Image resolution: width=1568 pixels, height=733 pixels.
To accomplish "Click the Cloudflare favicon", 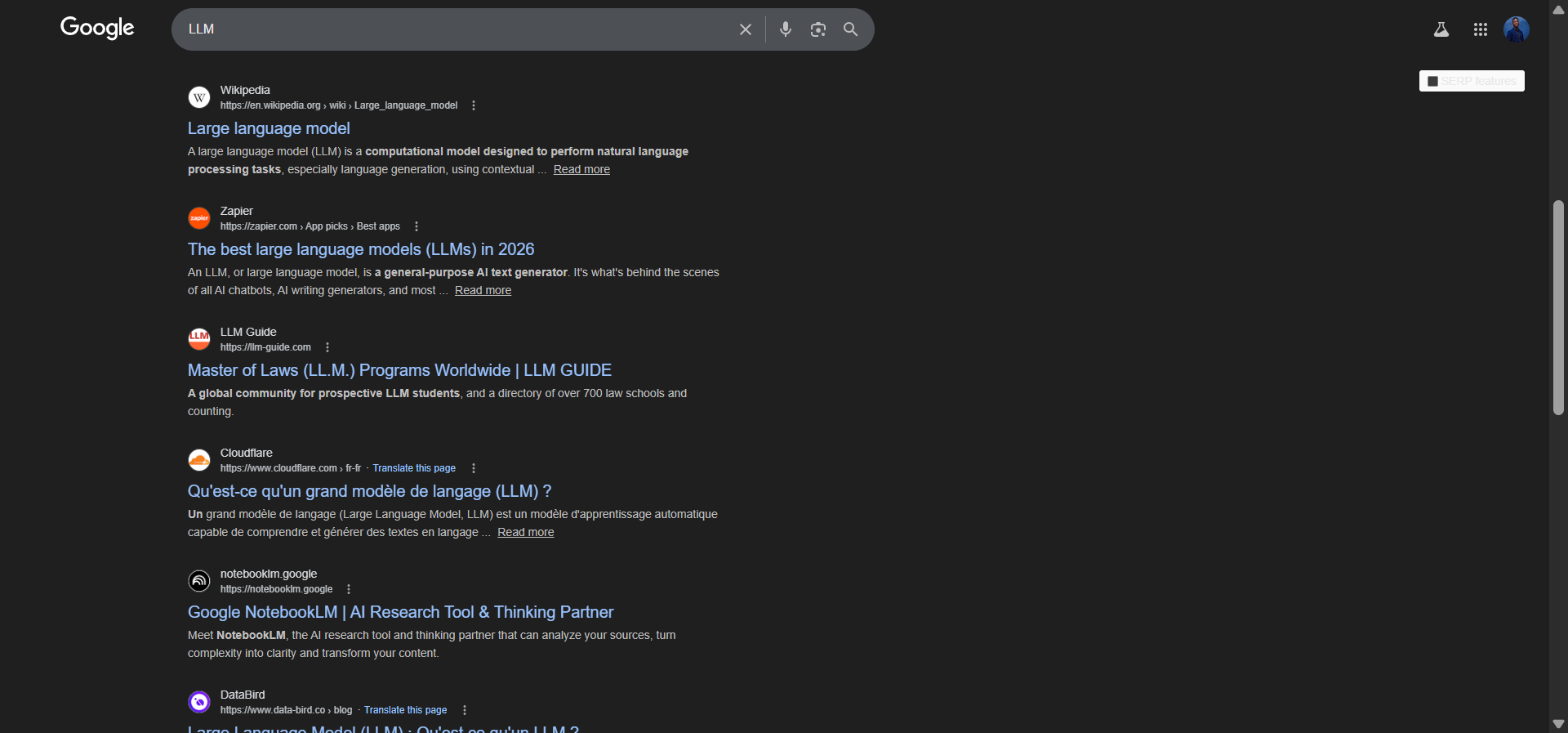I will [x=199, y=460].
